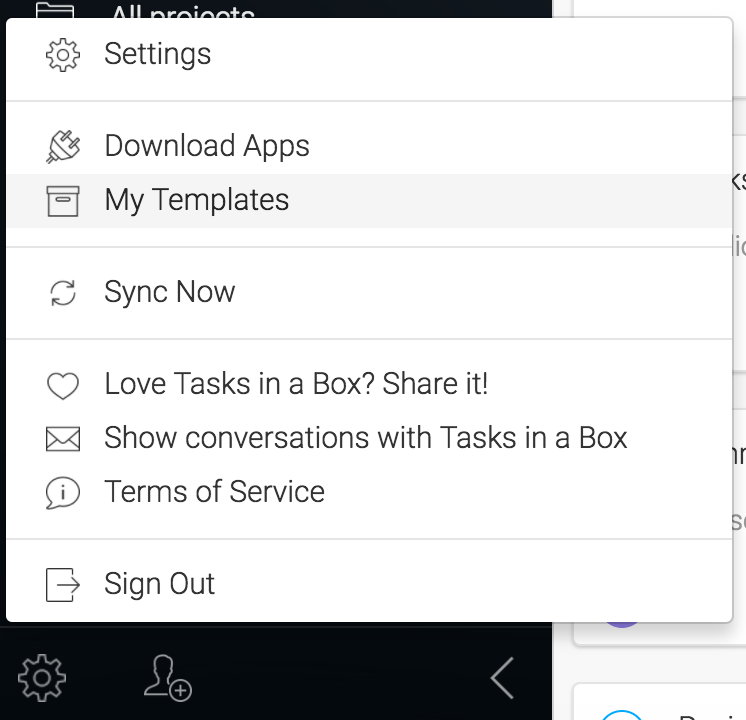Image resolution: width=746 pixels, height=720 pixels.
Task: Click the heart icon in the menu
Action: (x=63, y=385)
